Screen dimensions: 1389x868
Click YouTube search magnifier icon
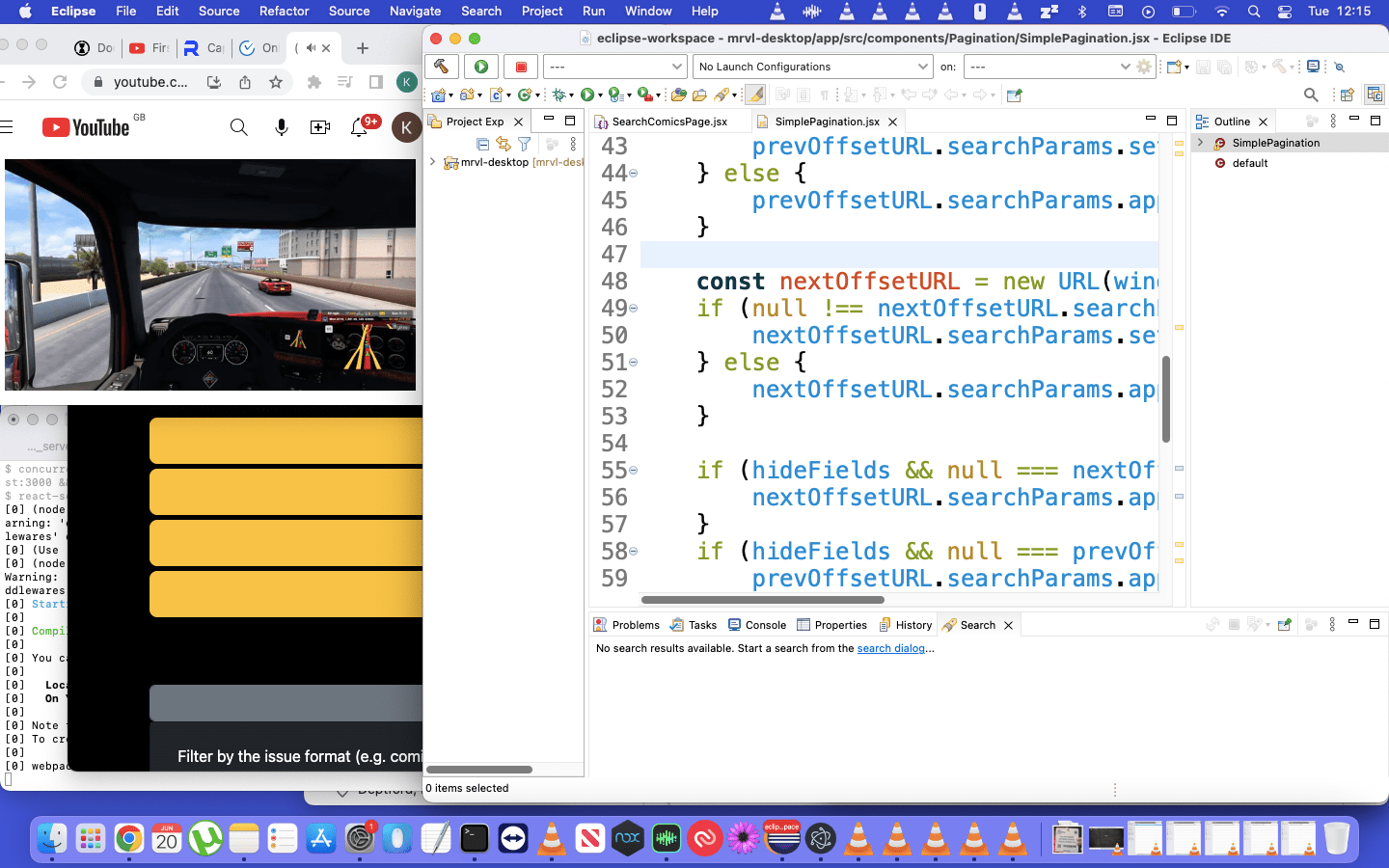pos(238,127)
